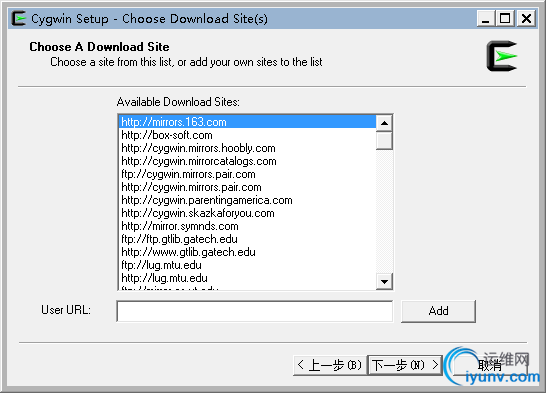Select http://cygwin.mirrors.pair.com site
This screenshot has width=546, height=393.
(x=247, y=187)
